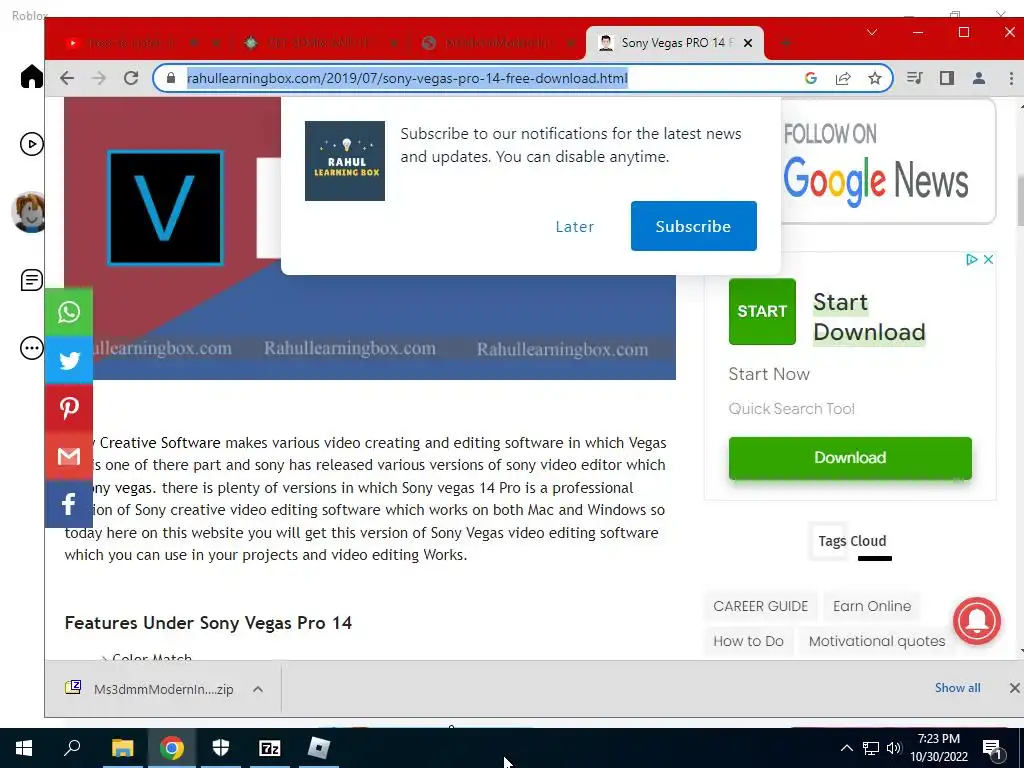Screen dimensions: 1024x768
Task: Switch to the Sony Vegas PRO 14 tab
Action: 675,42
